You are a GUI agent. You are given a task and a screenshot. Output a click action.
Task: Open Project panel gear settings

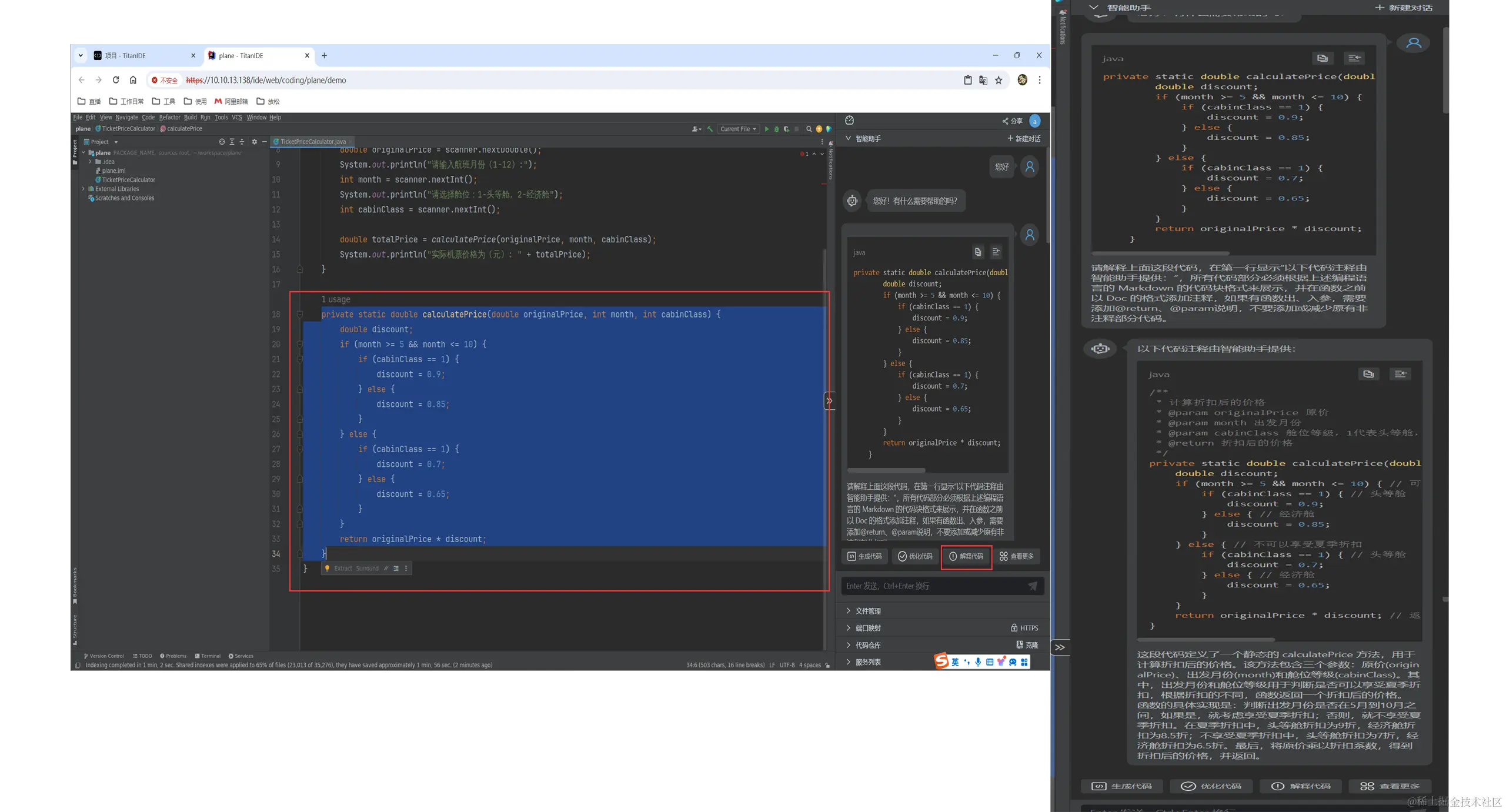254,142
